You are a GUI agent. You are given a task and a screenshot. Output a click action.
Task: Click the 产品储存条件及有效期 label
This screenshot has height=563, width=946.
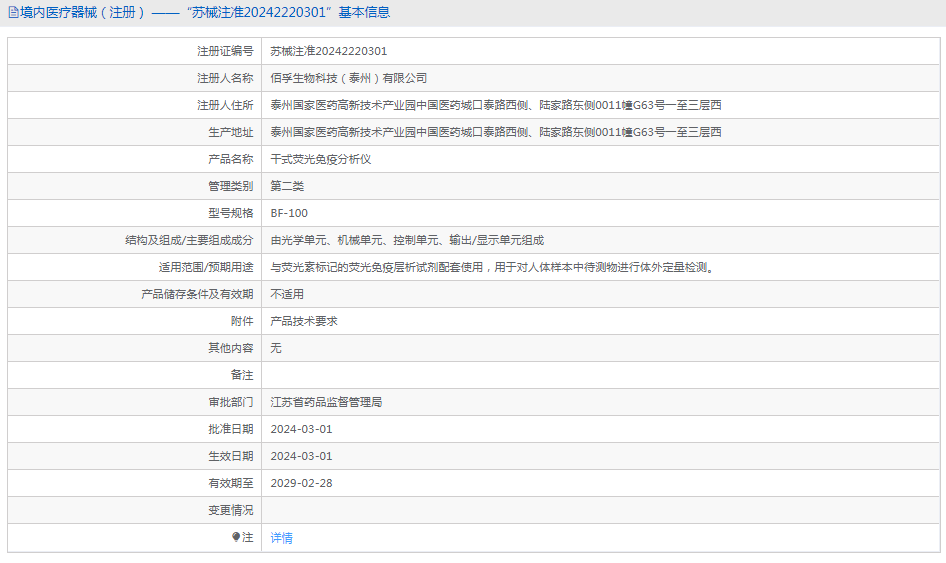pyautogui.click(x=197, y=294)
